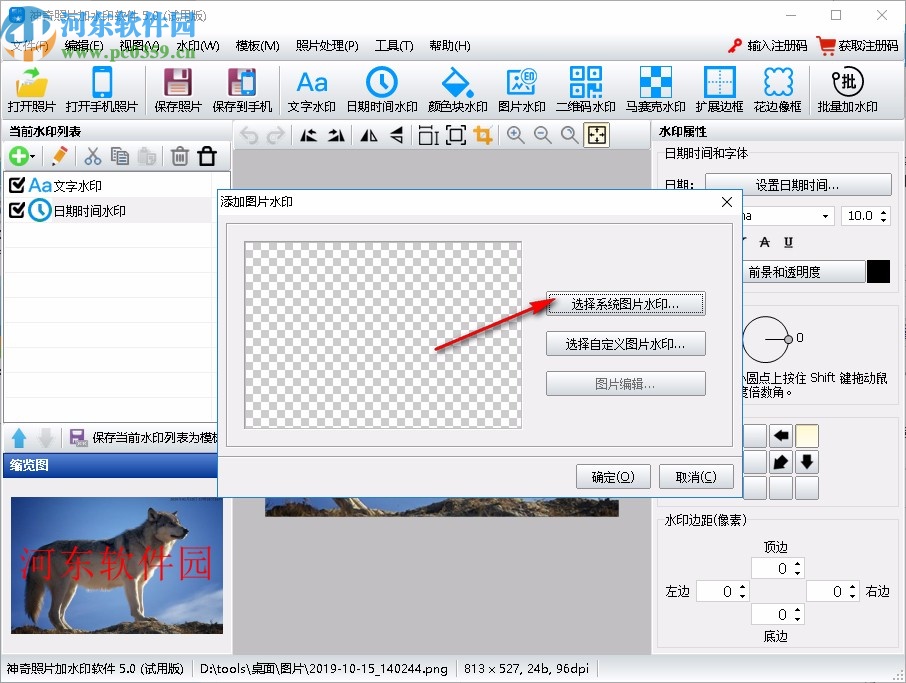Open a photo with 打开照片 icon
The width and height of the screenshot is (906, 683).
point(32,90)
